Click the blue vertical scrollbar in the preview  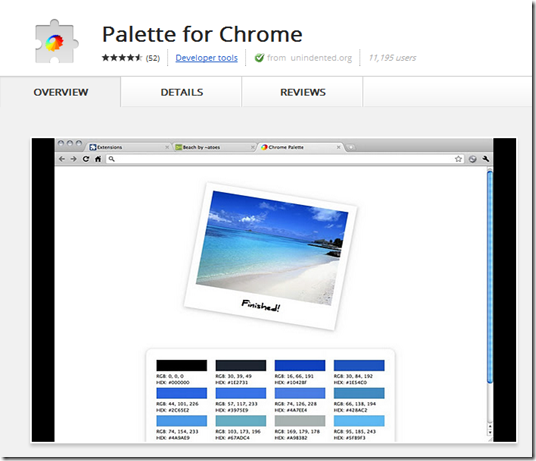pyautogui.click(x=490, y=277)
